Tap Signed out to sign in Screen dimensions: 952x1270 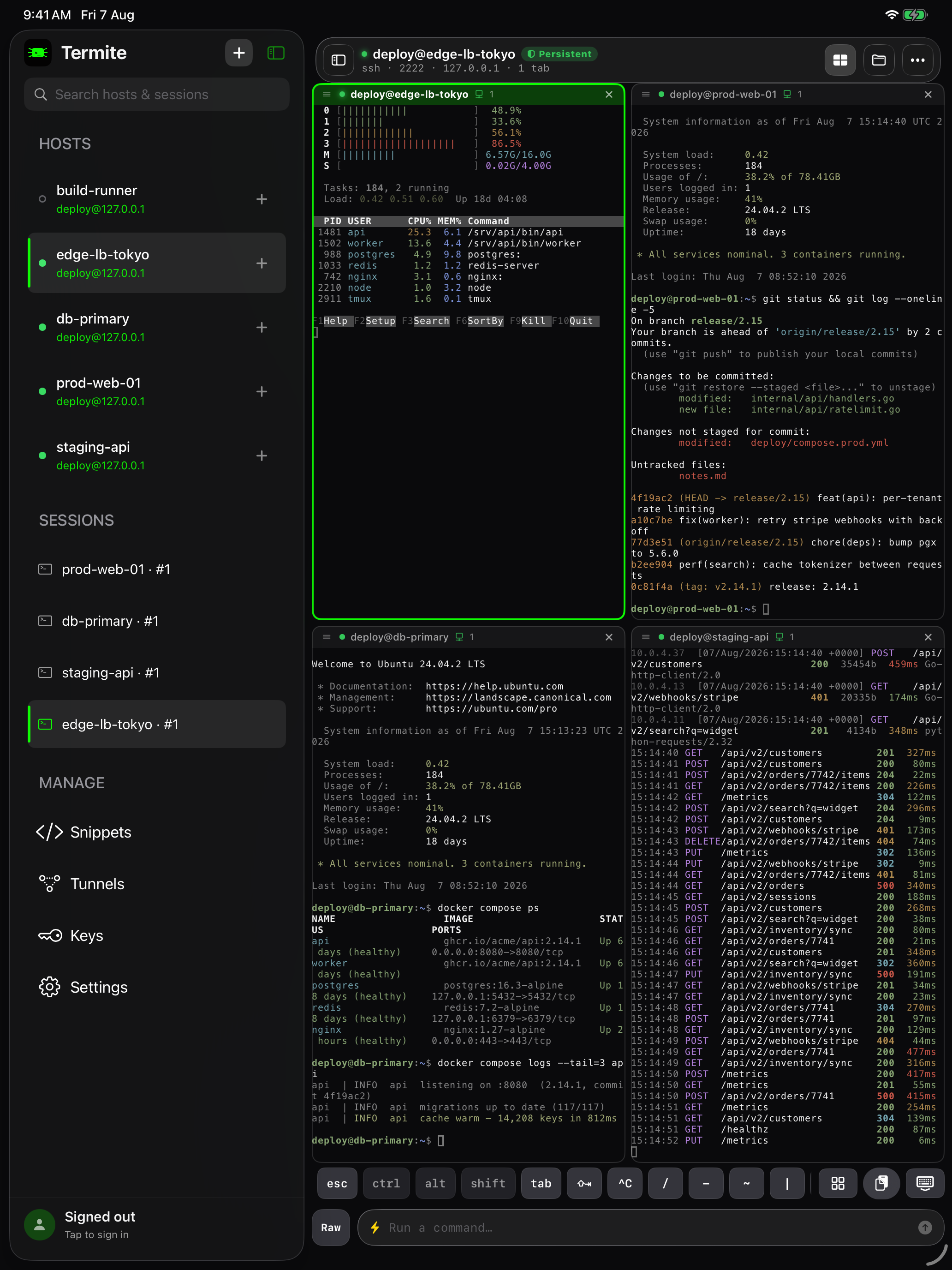[157, 1225]
